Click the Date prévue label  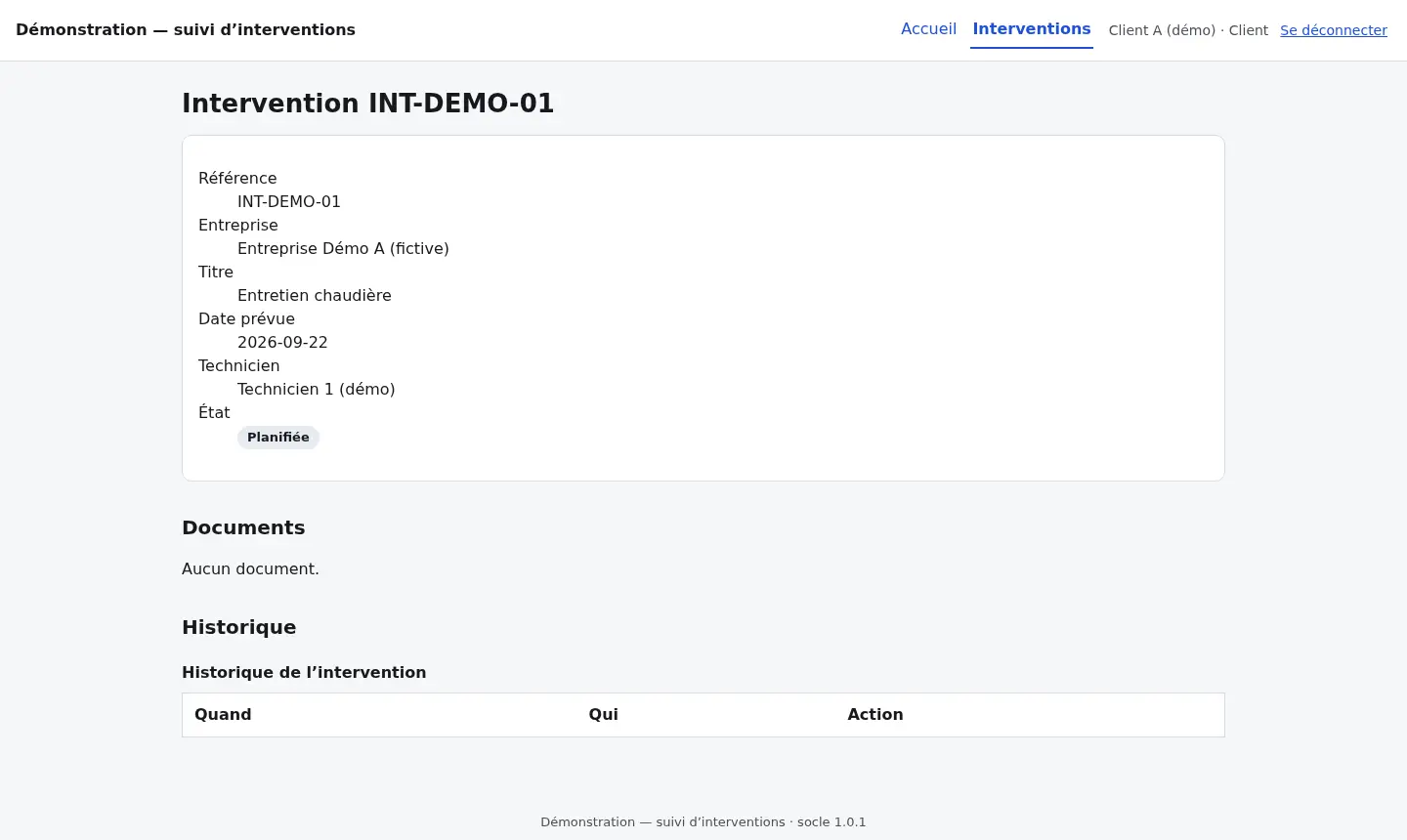[246, 318]
